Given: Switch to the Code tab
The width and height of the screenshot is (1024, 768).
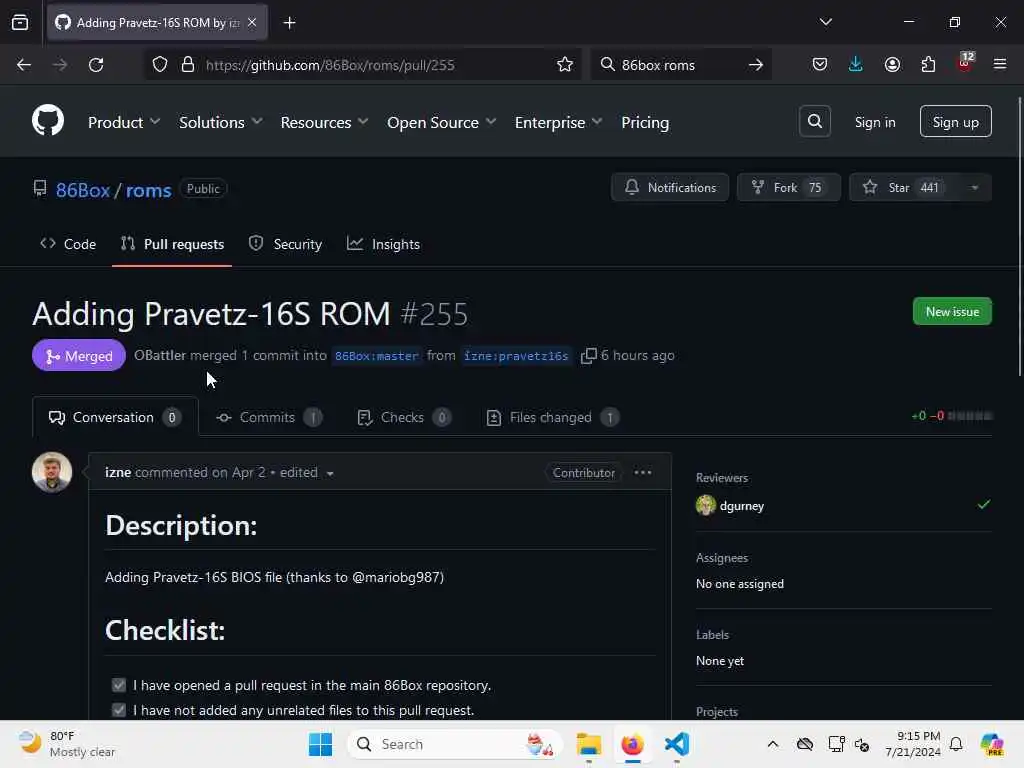Looking at the screenshot, I should point(68,244).
